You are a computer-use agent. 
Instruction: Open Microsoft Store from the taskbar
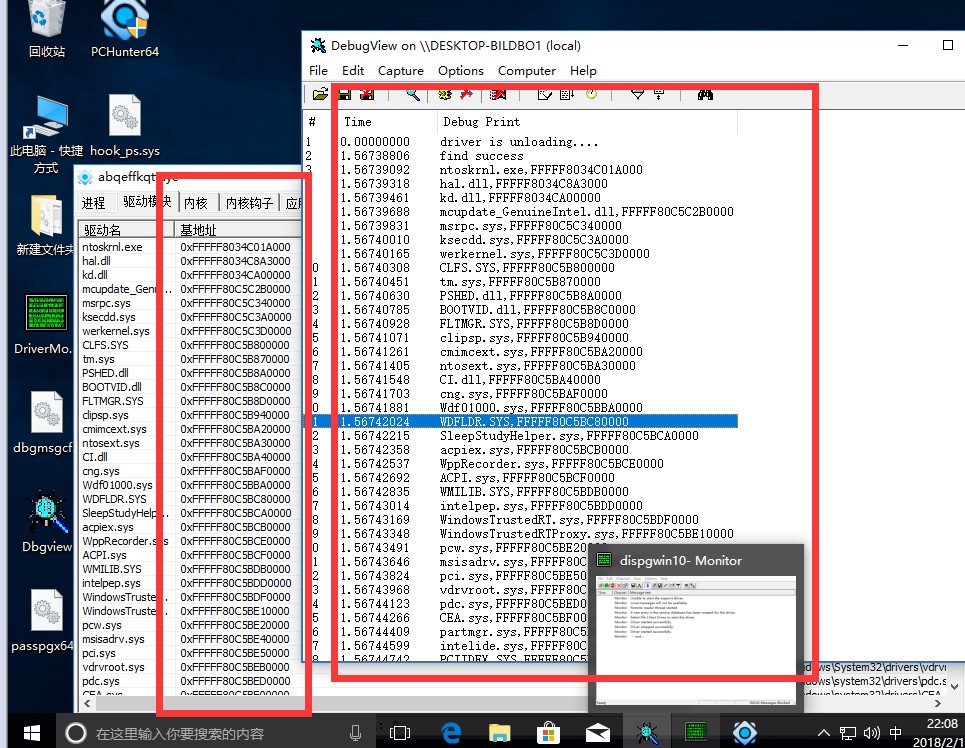click(x=548, y=733)
